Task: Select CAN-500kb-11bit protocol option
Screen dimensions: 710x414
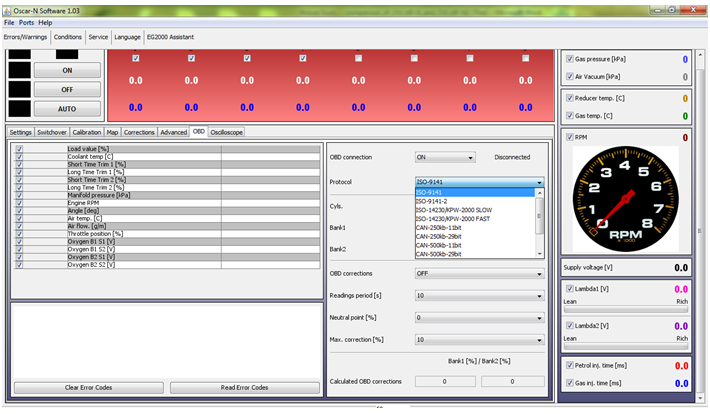Action: point(475,246)
